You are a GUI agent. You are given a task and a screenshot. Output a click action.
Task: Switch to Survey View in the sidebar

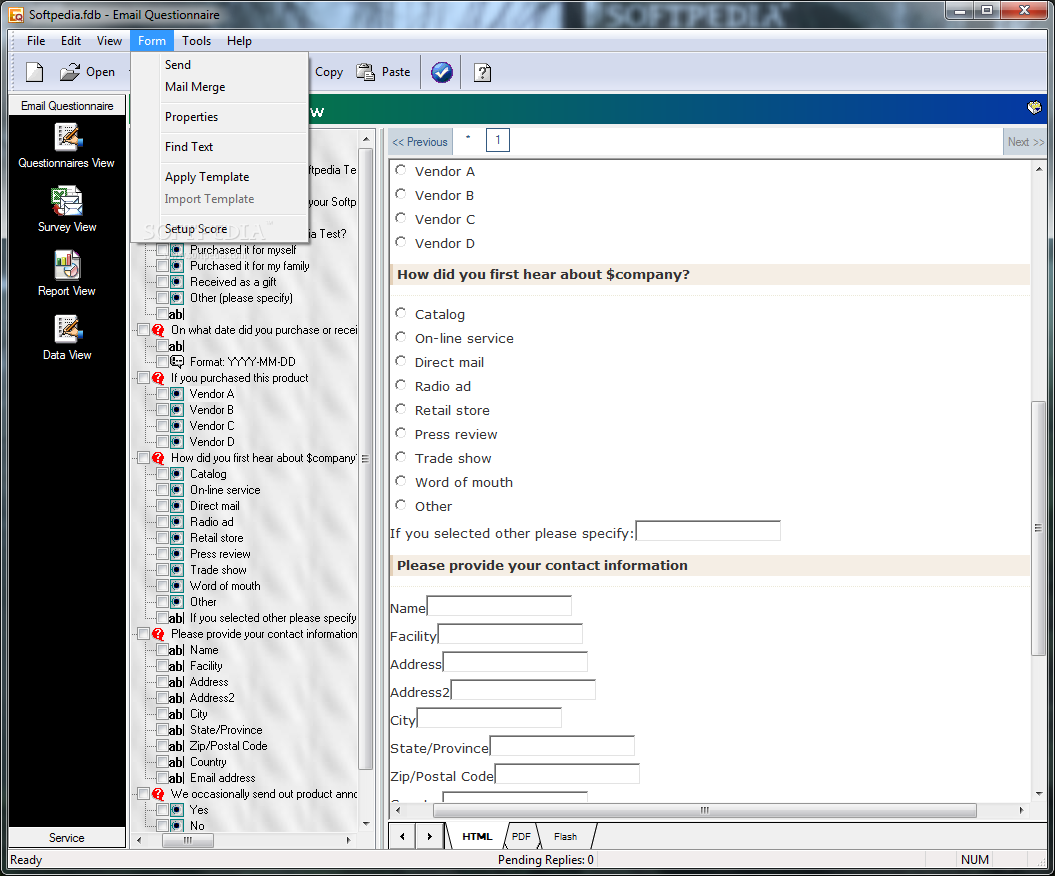[67, 211]
